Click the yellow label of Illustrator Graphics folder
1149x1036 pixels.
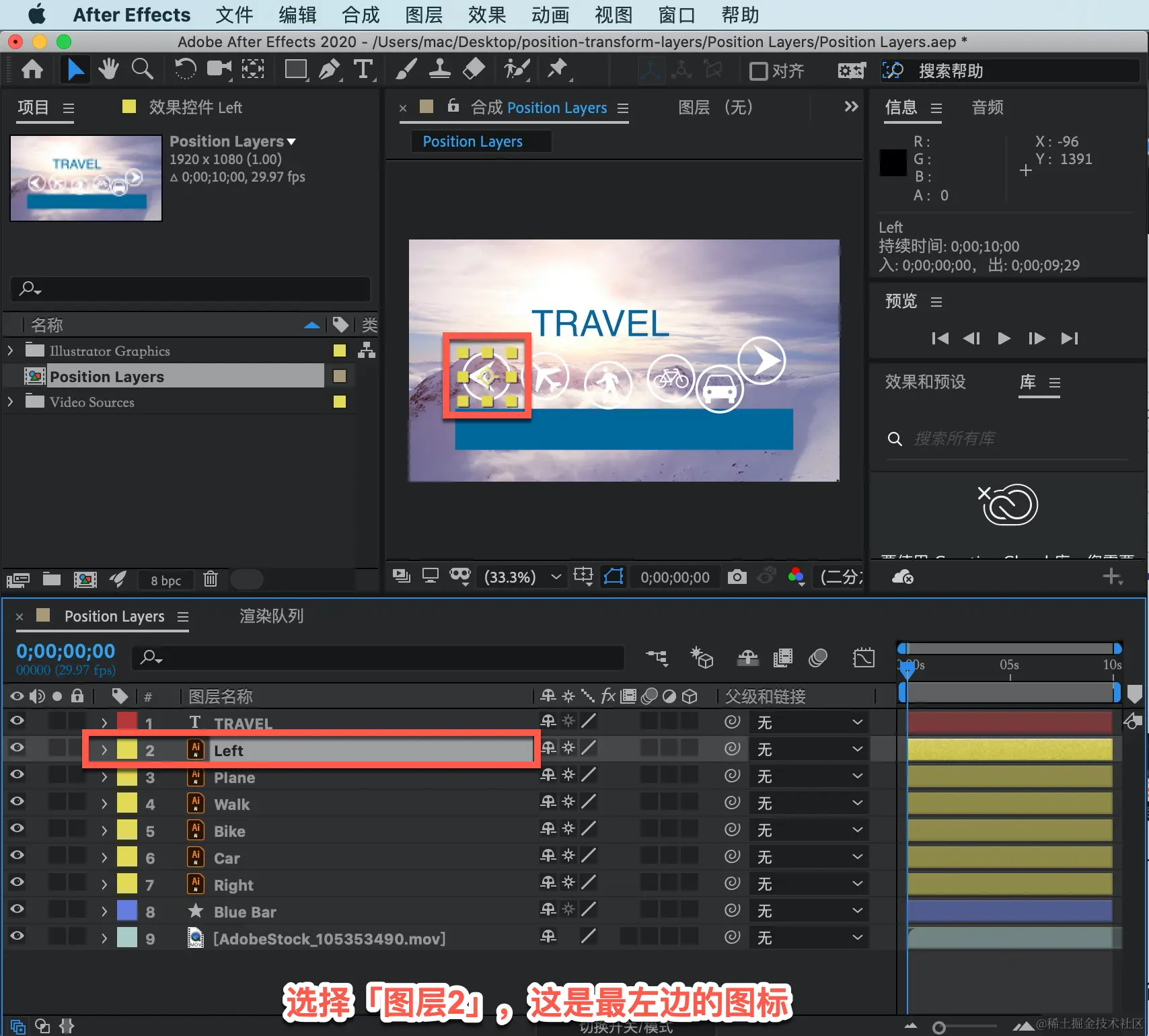(340, 350)
